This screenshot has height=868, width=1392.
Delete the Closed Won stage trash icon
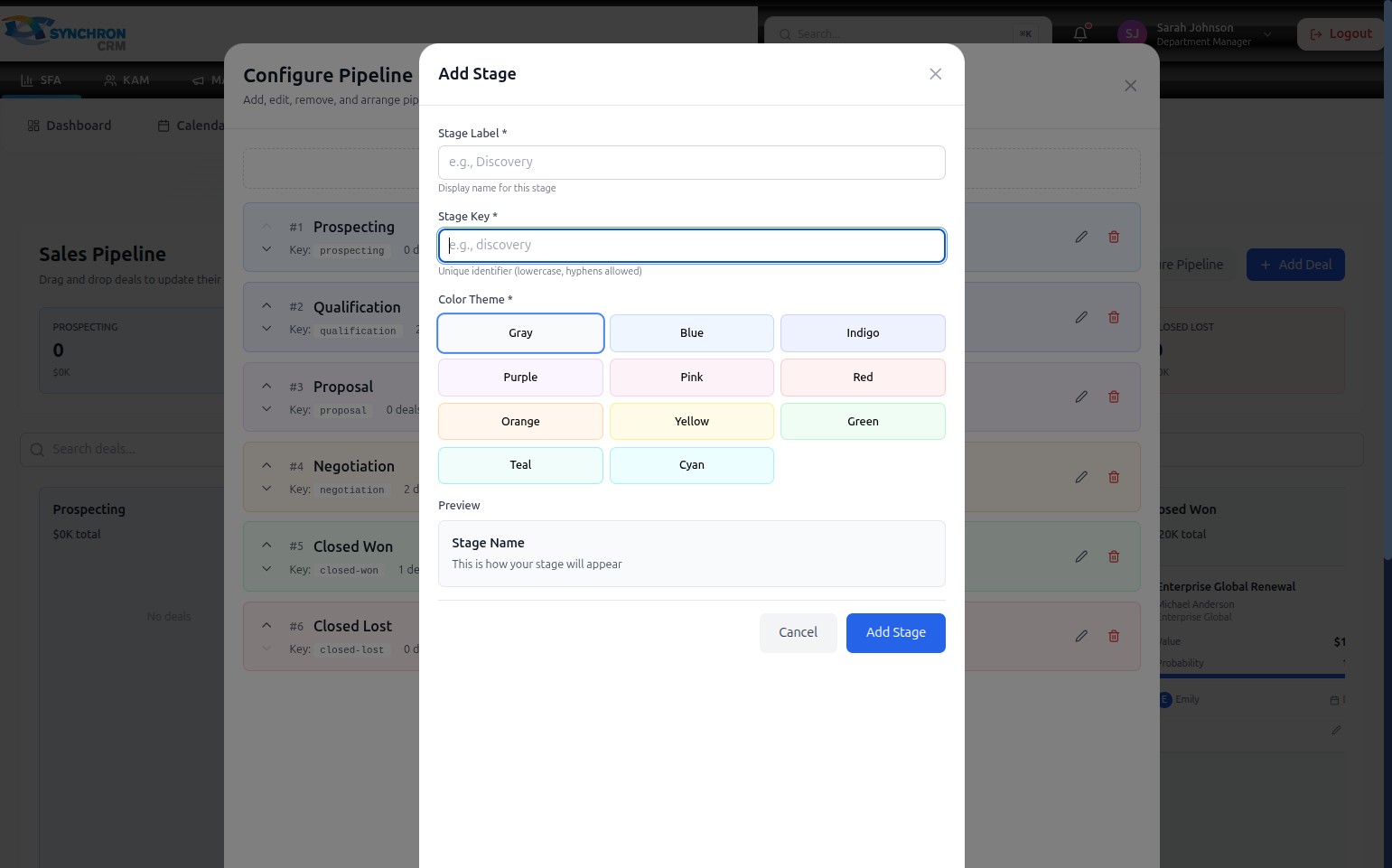(x=1114, y=556)
